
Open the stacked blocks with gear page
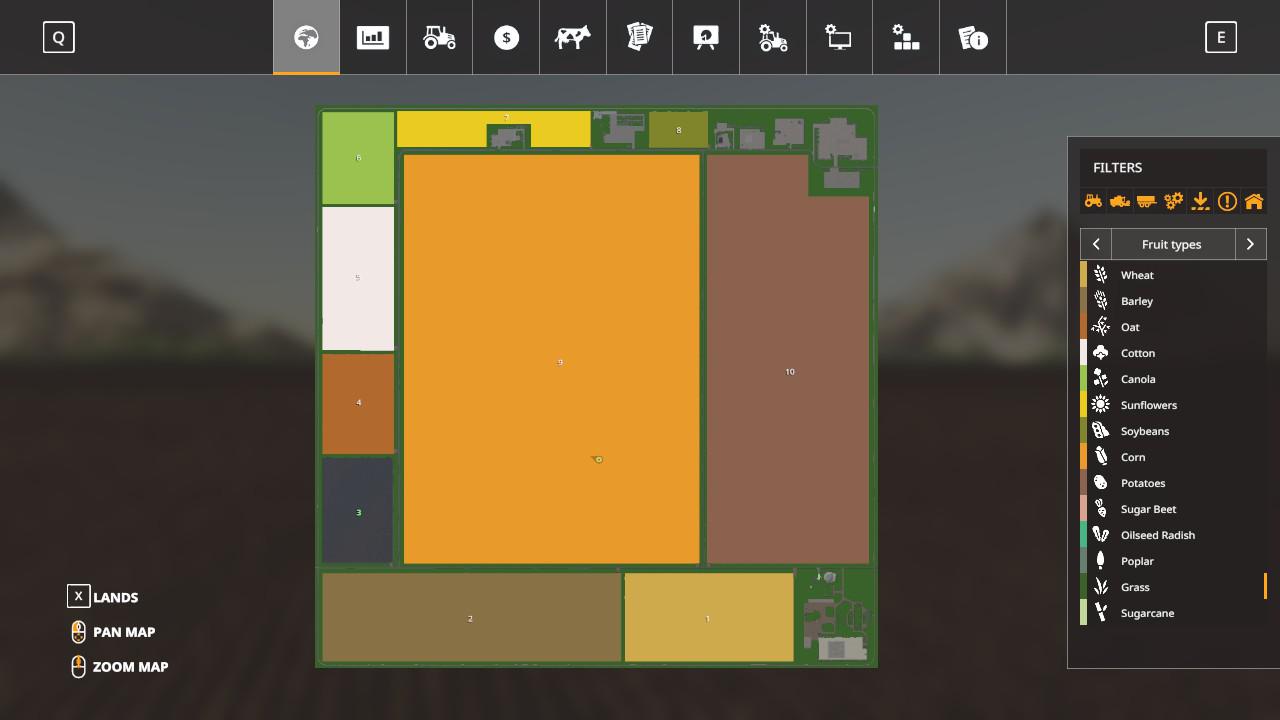(x=906, y=38)
